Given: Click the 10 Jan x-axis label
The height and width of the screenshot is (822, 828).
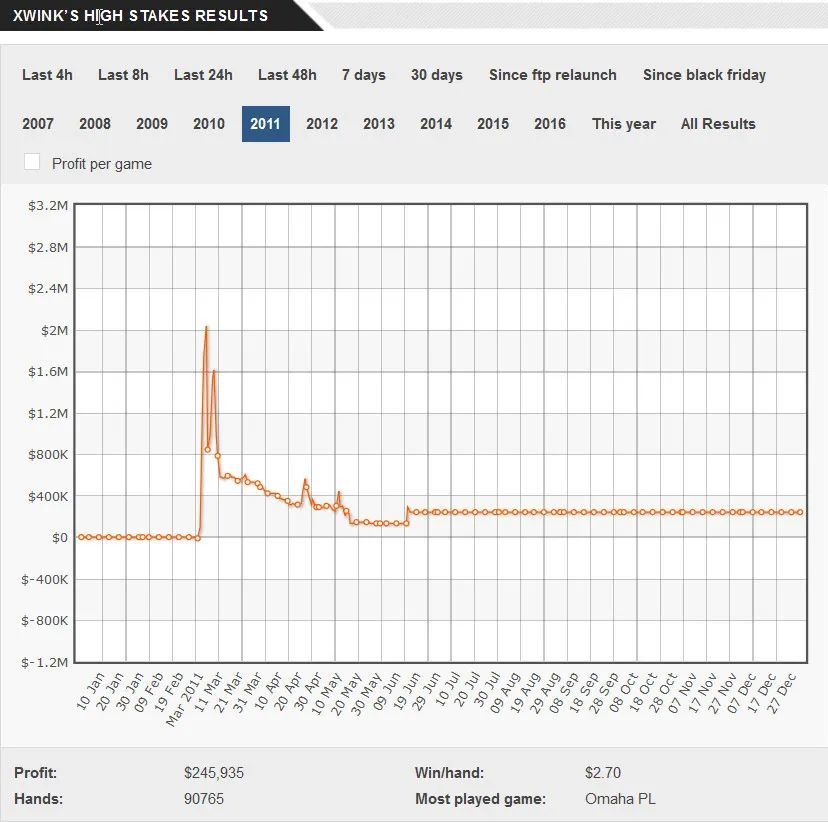Looking at the screenshot, I should (90, 691).
